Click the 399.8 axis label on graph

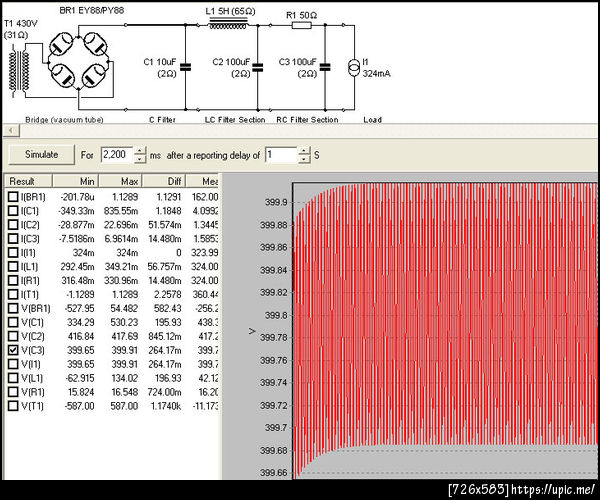pyautogui.click(x=276, y=316)
